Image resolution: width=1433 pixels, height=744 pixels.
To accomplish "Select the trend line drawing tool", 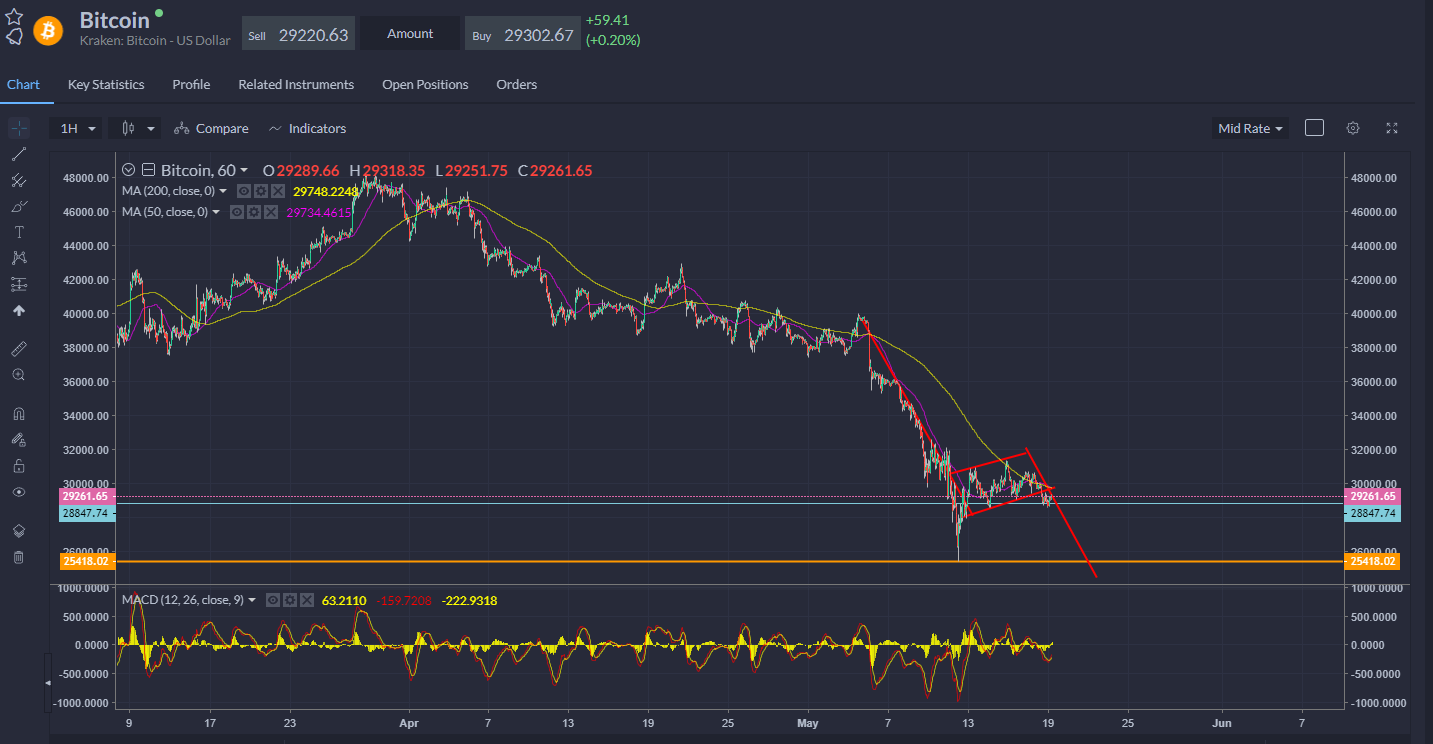I will pos(18,154).
